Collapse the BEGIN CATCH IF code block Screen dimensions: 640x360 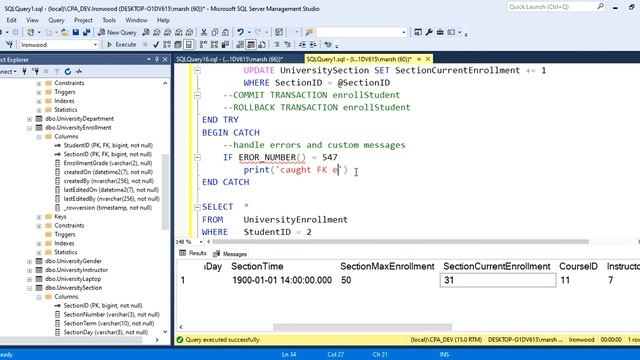(x=197, y=157)
